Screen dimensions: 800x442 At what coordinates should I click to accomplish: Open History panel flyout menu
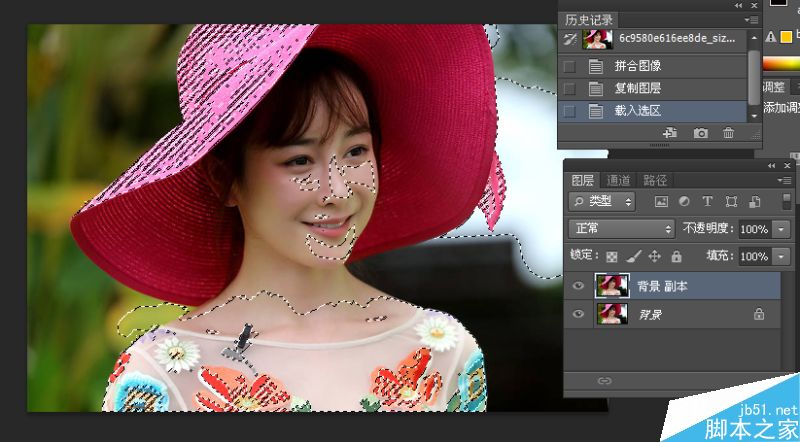pyautogui.click(x=751, y=20)
